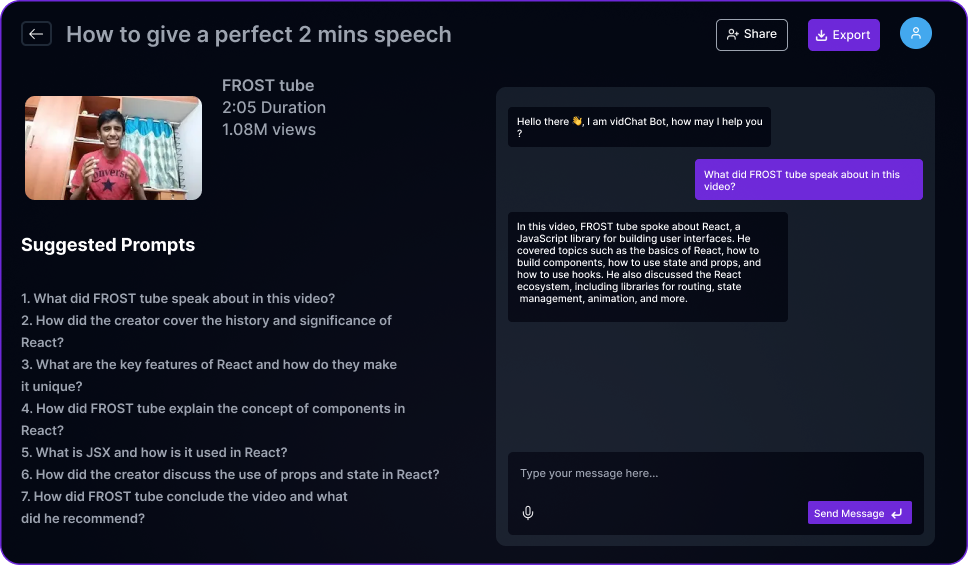Open the user profile avatar
The height and width of the screenshot is (565, 968).
(916, 33)
